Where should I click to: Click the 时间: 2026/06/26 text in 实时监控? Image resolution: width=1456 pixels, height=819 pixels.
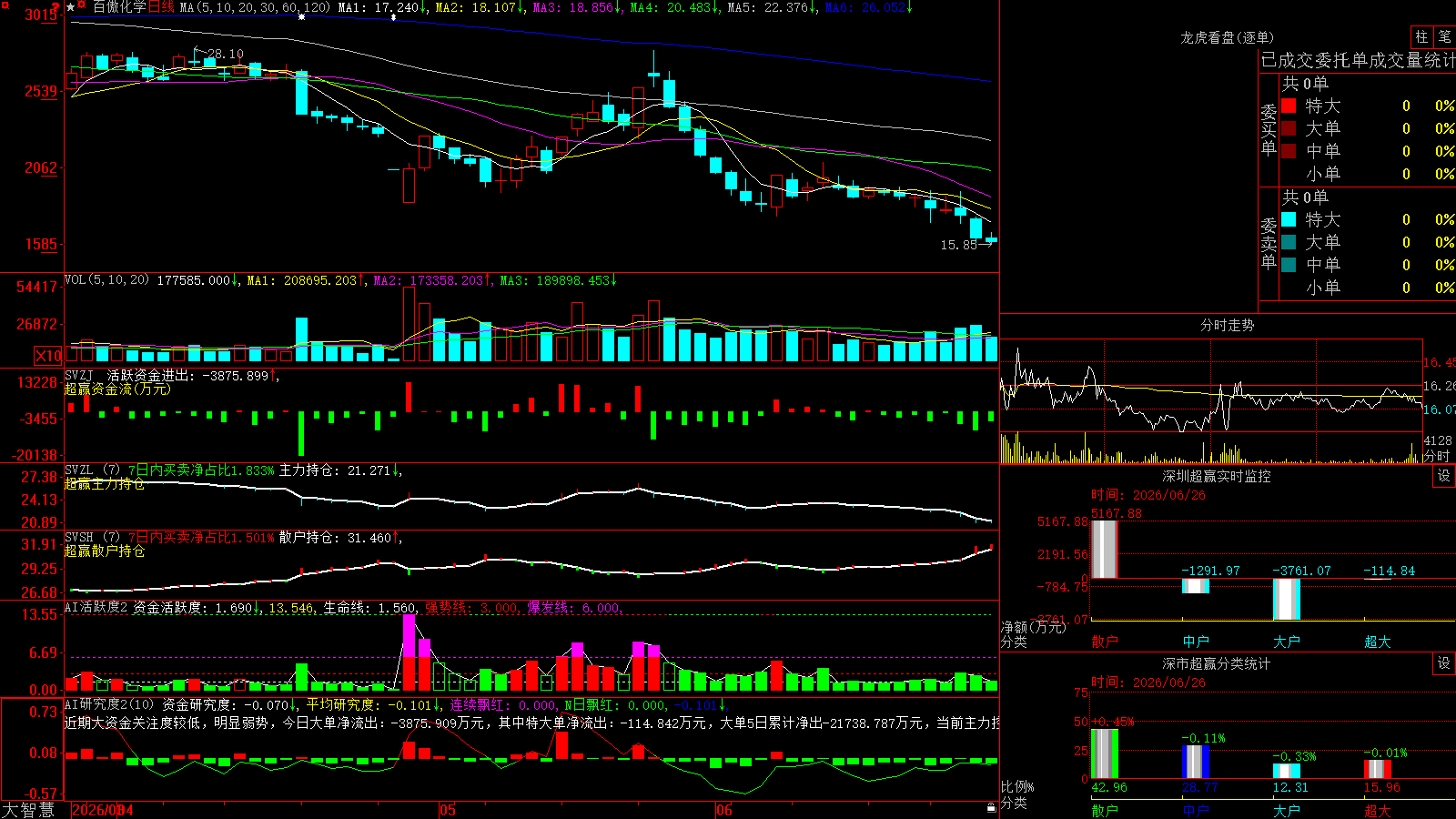pos(1148,495)
